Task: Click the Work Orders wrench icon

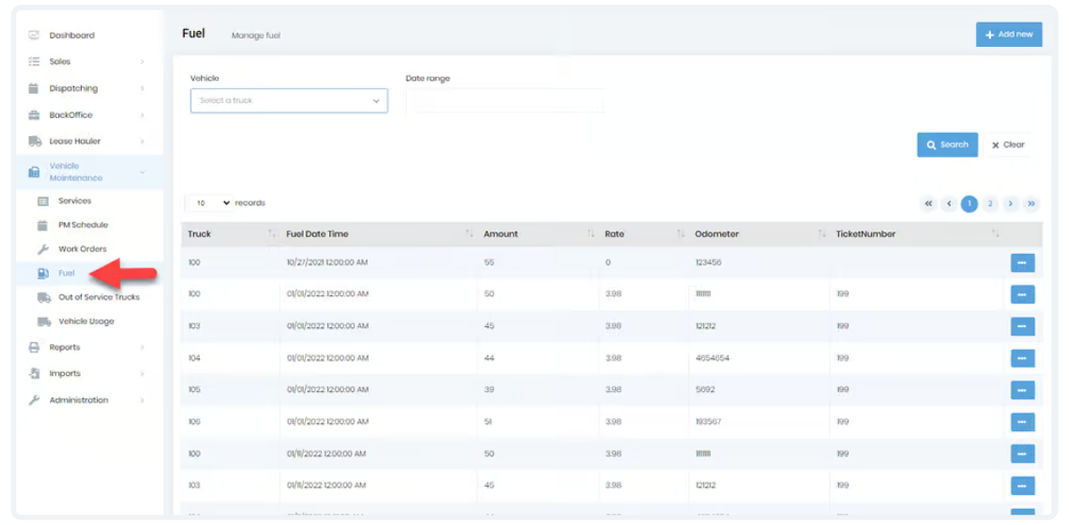Action: 43,249
